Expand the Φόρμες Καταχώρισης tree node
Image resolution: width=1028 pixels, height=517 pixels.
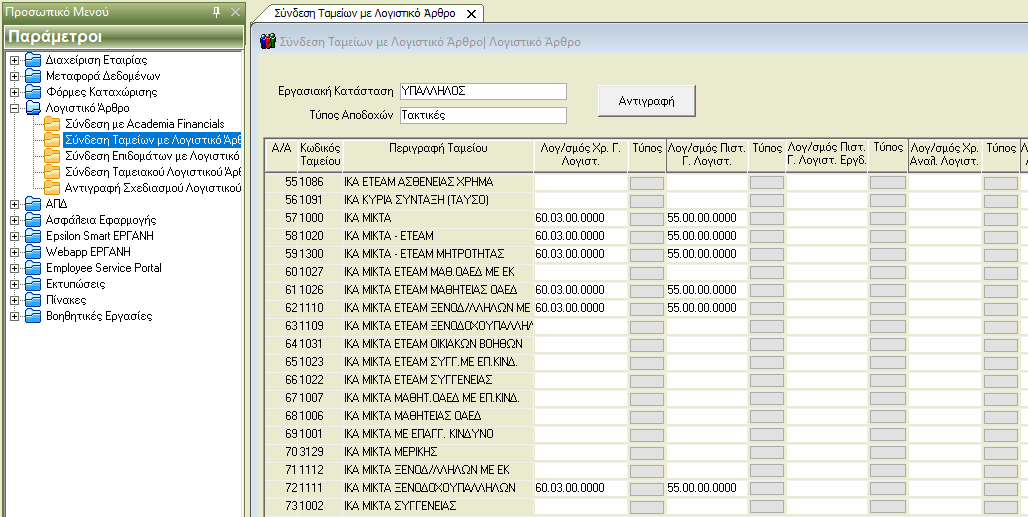14,92
